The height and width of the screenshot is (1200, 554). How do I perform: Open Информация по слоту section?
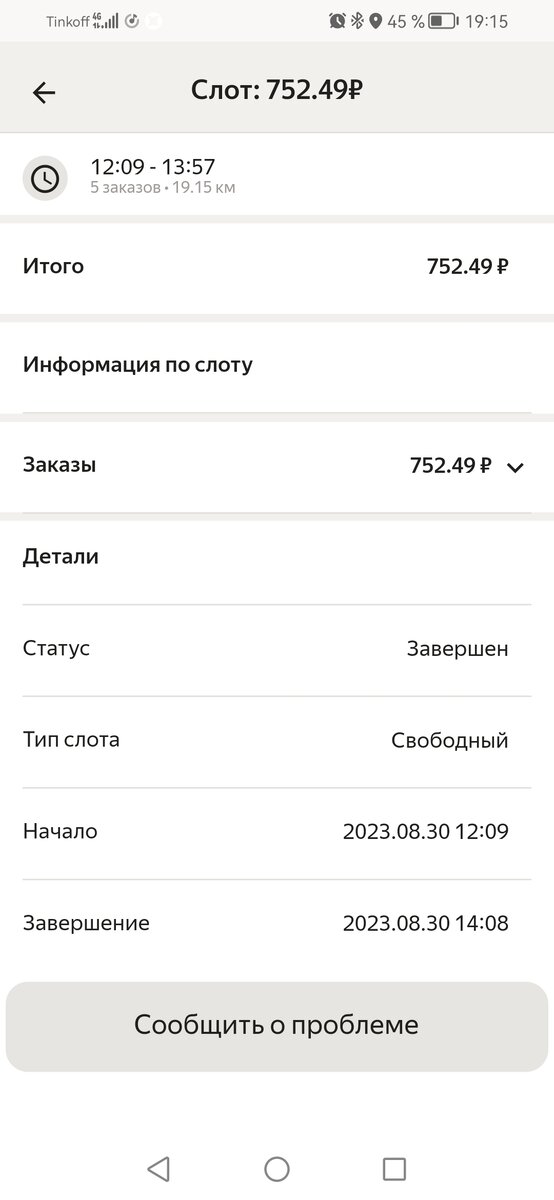(x=277, y=366)
